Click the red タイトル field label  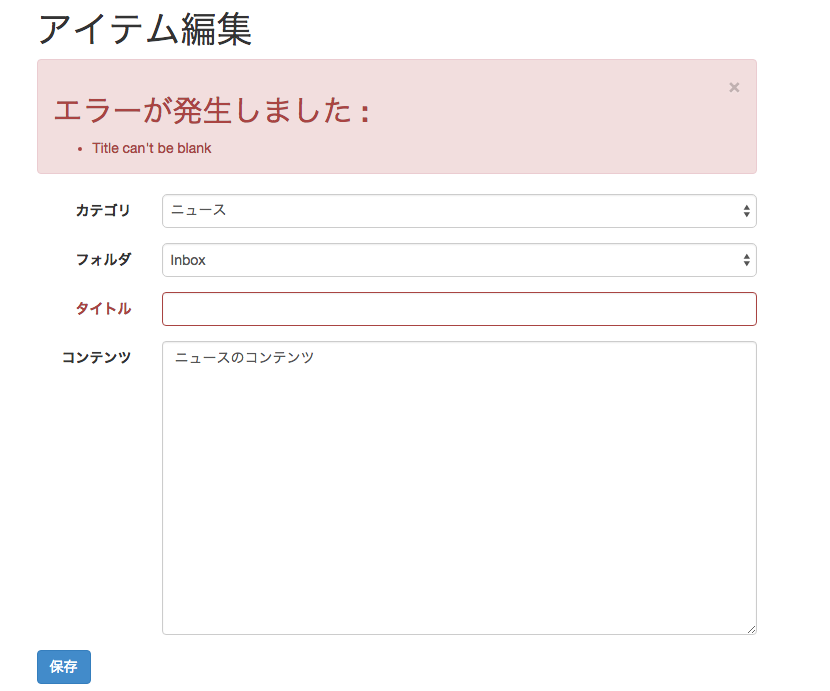click(x=103, y=308)
